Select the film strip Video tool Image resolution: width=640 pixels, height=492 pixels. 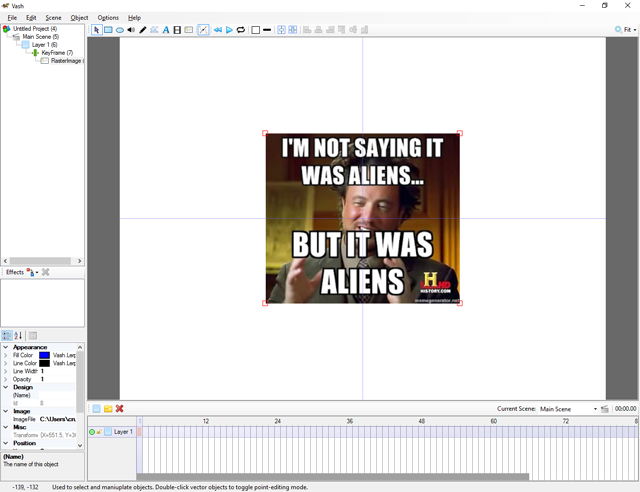coord(177,30)
